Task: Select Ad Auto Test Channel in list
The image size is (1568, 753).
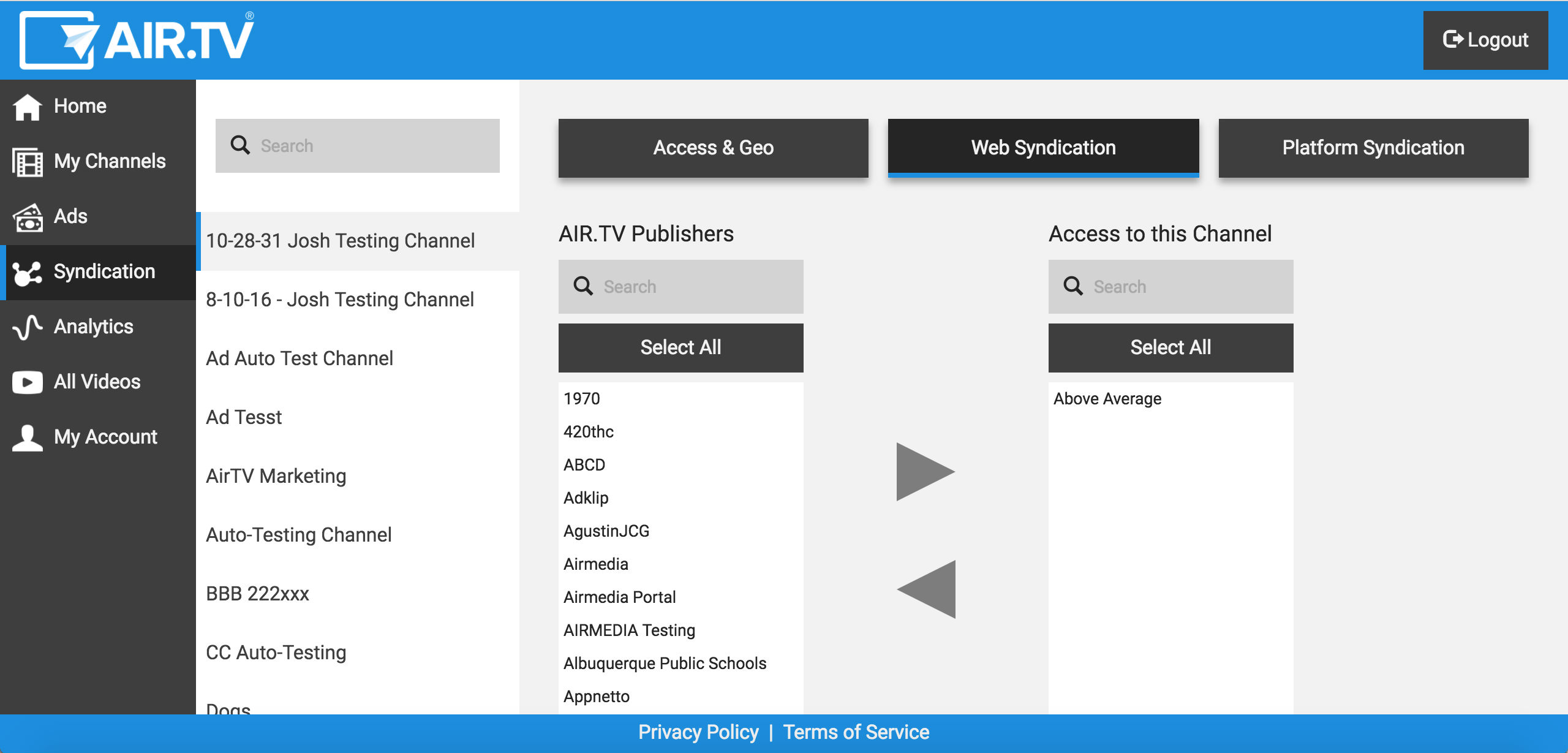Action: pyautogui.click(x=300, y=358)
